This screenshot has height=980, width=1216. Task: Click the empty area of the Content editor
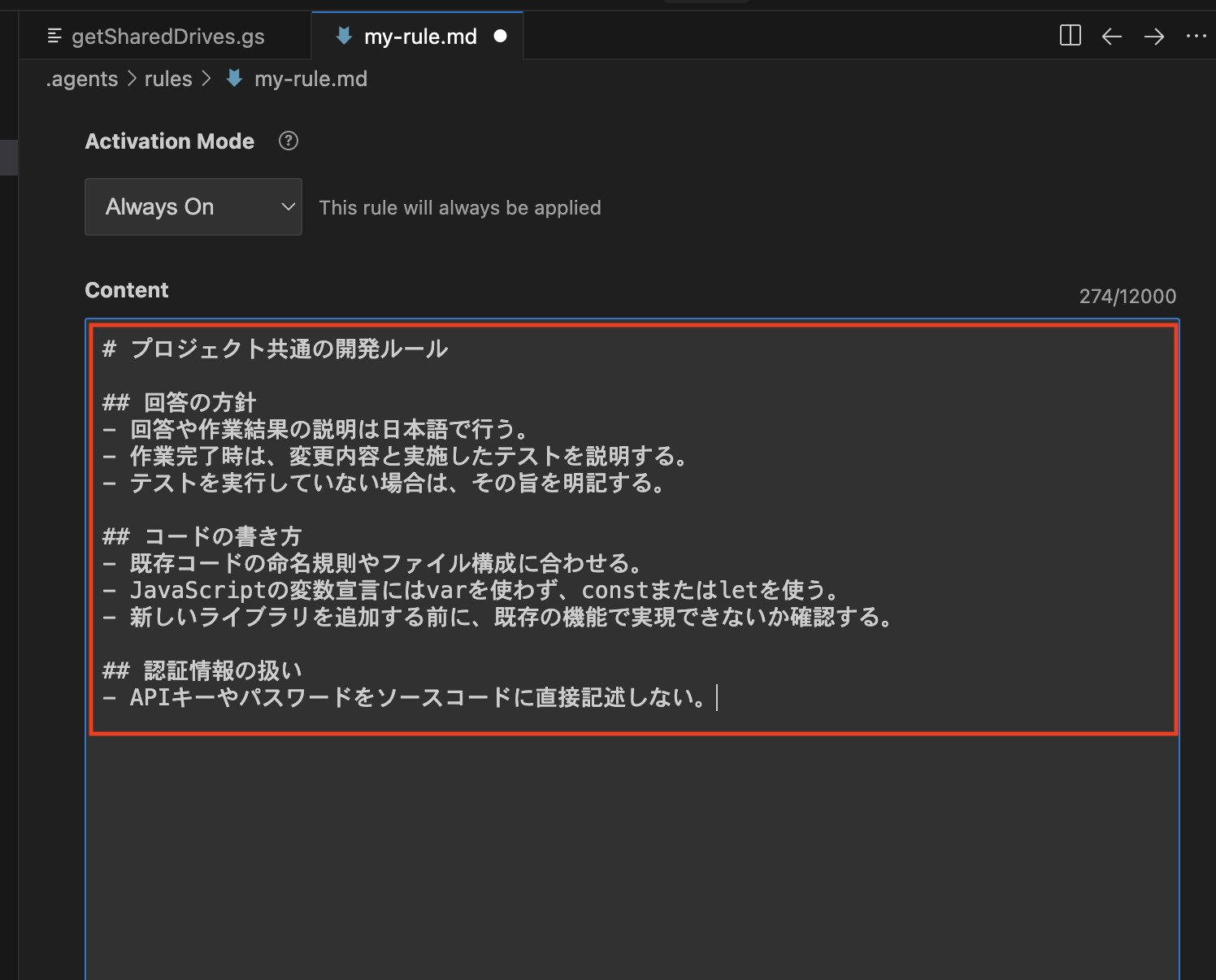(x=632, y=857)
